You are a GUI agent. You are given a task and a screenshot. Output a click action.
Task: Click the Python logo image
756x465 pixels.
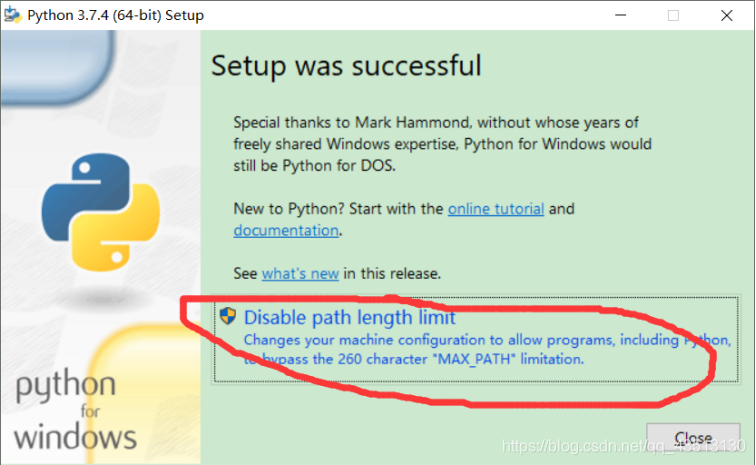tap(101, 212)
